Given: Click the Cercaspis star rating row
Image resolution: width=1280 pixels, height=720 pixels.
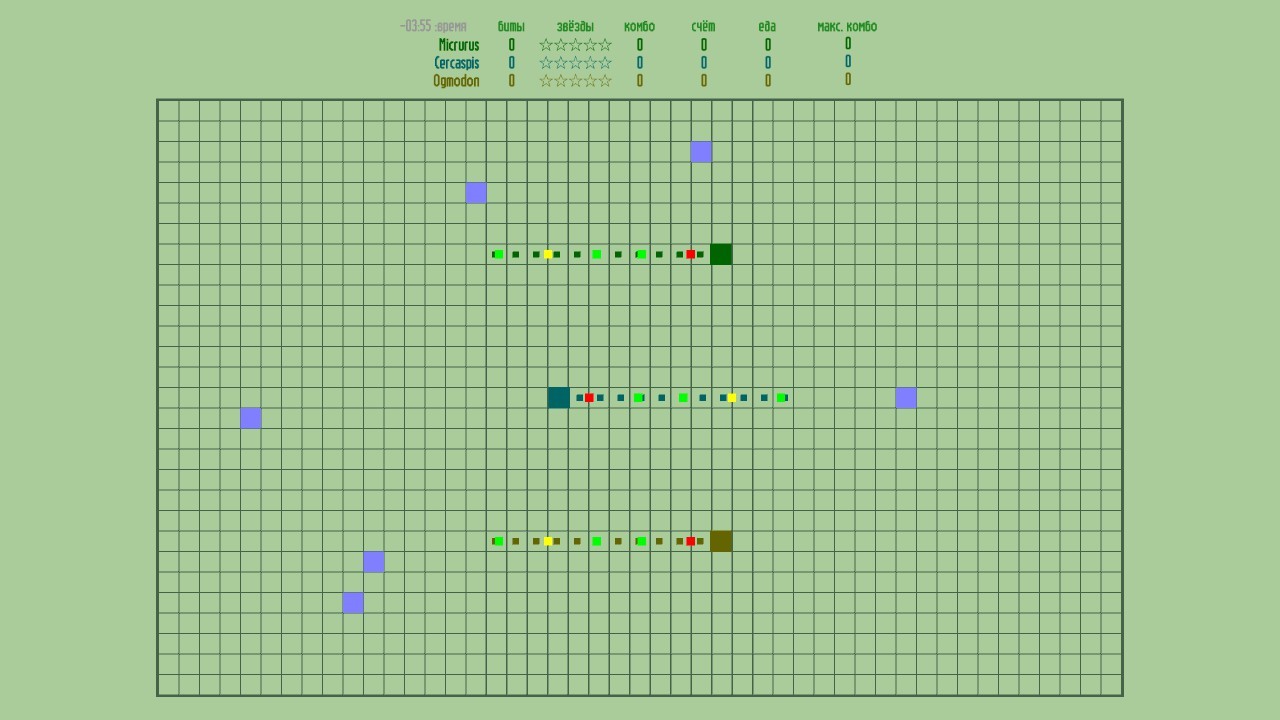Looking at the screenshot, I should [x=575, y=63].
